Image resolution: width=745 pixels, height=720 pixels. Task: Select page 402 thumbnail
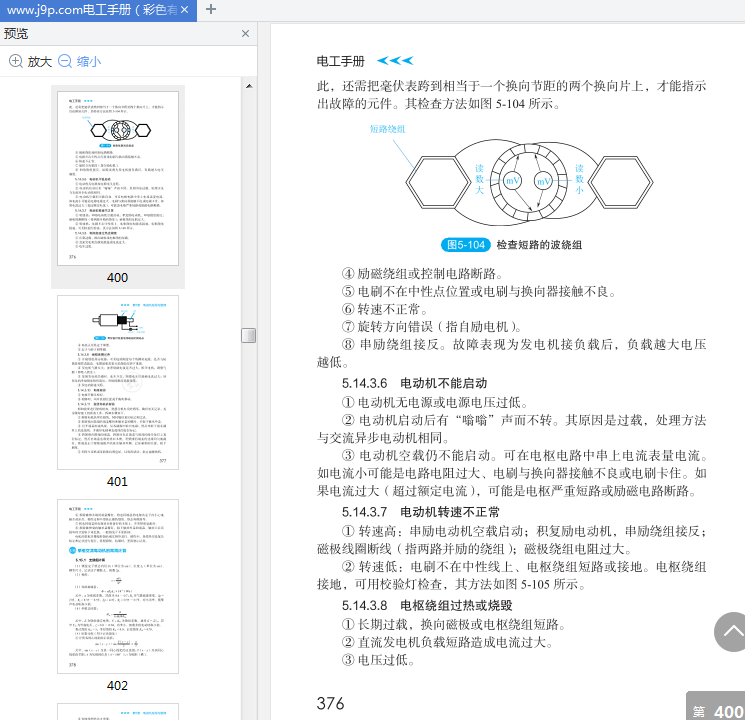(118, 586)
